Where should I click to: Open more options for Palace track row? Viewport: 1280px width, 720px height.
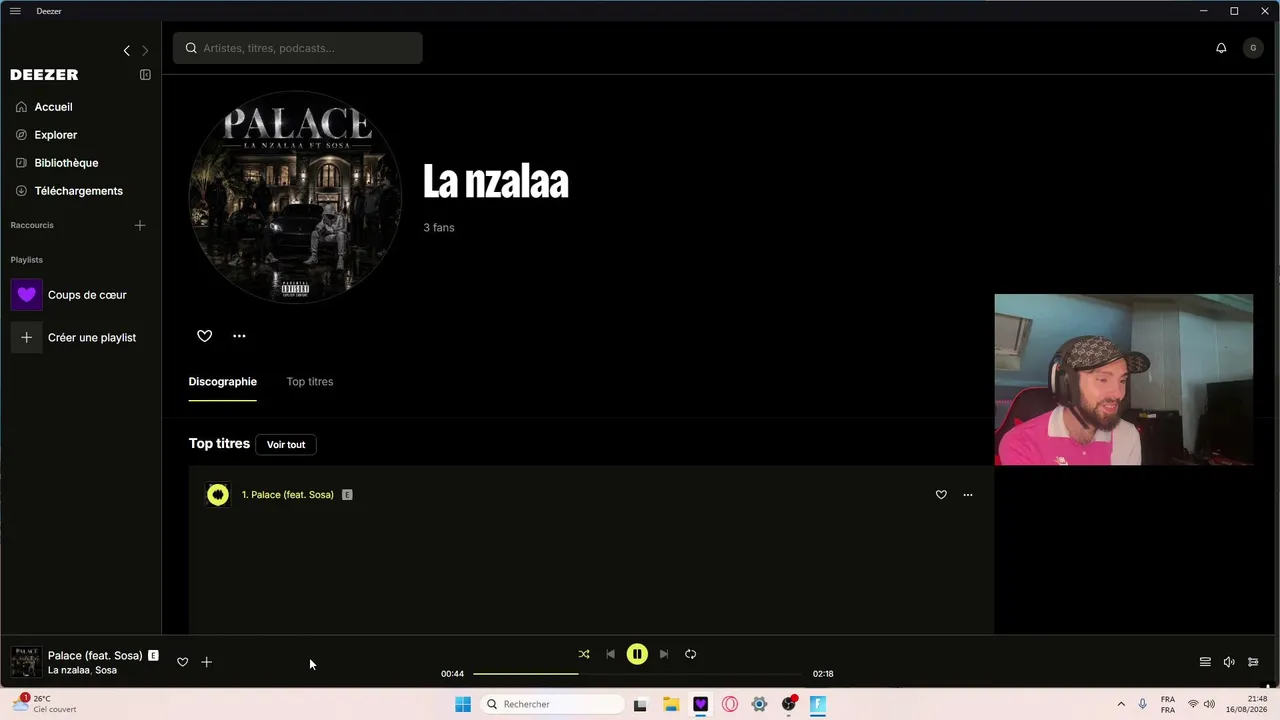pyautogui.click(x=968, y=495)
